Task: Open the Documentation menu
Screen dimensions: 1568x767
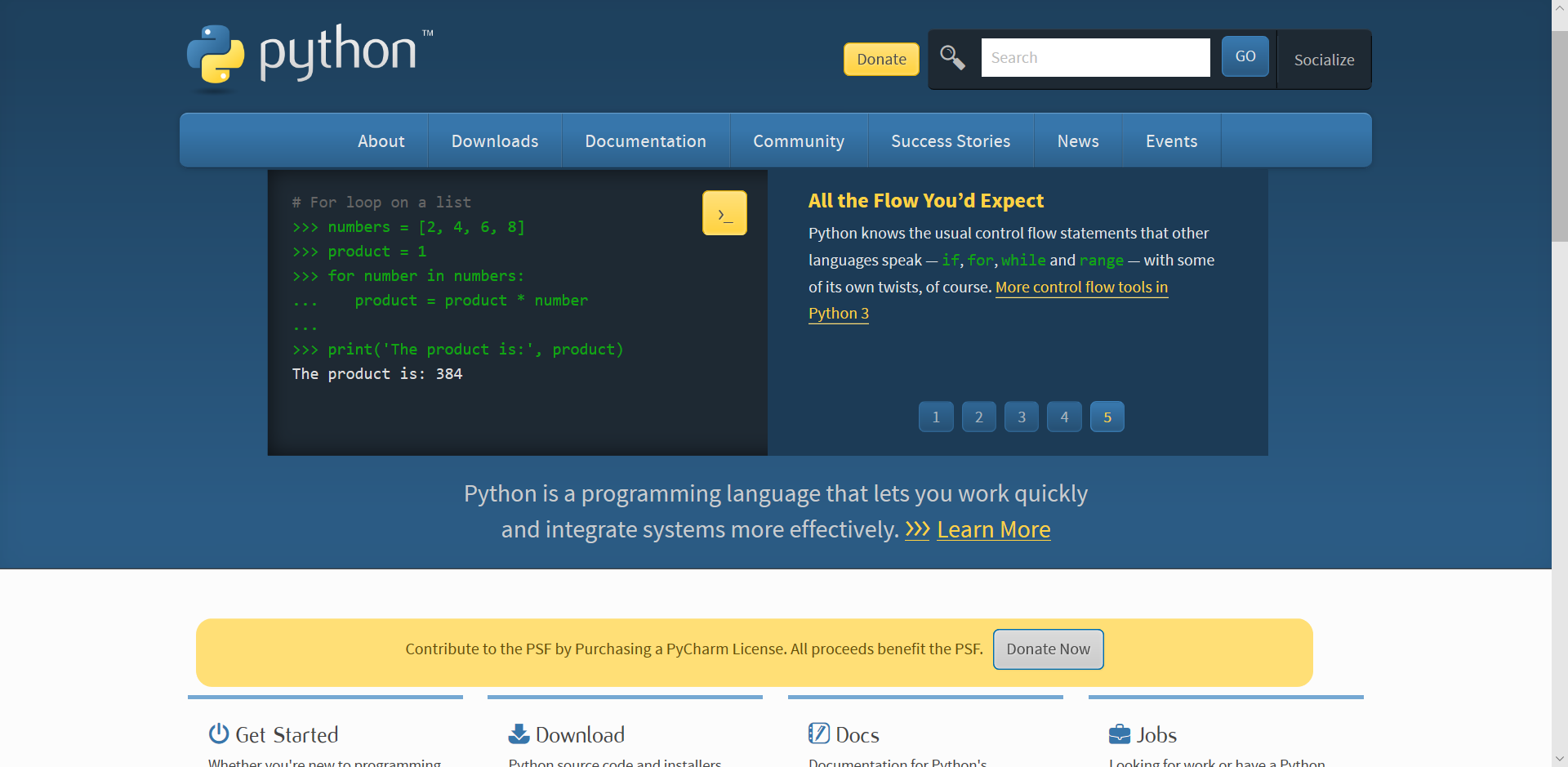Action: [645, 140]
